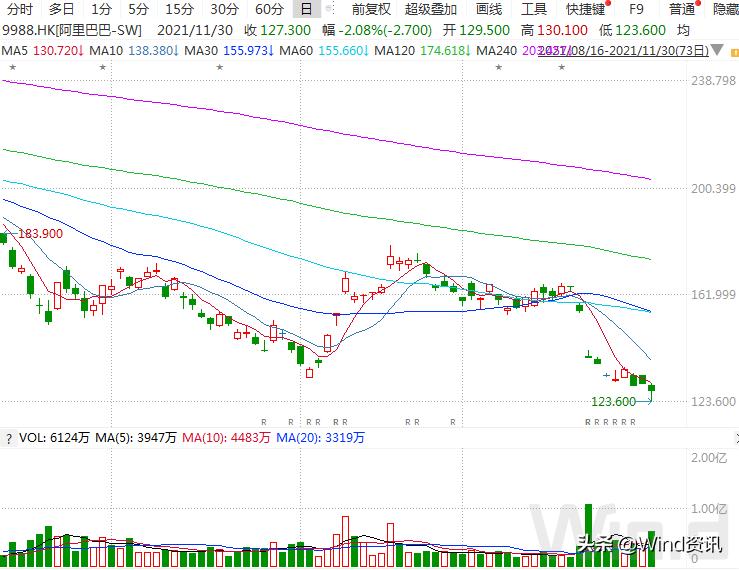The image size is (739, 570).
Task: Click the 隐藏 hide button
Action: pos(726,9)
